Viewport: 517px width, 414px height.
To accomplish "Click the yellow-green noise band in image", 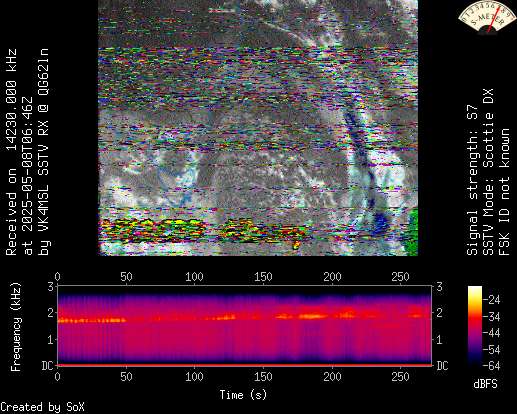I will pos(203,230).
